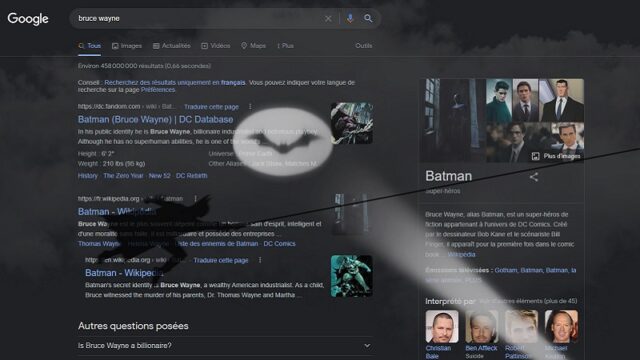Switch to the Actualités tab
Screen dimensions: 640x360
click(x=172, y=46)
